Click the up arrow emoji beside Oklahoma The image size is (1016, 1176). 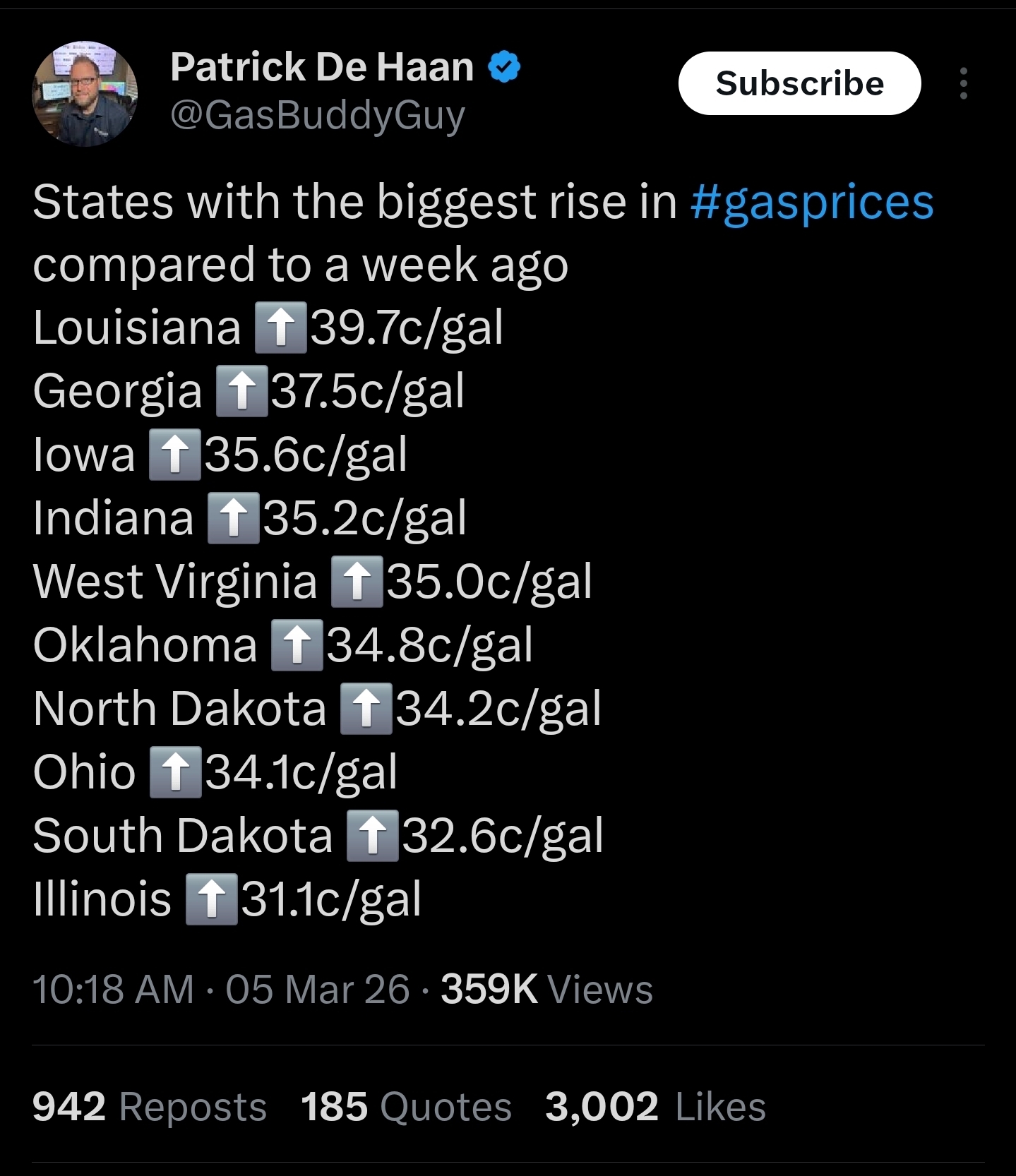coord(297,645)
